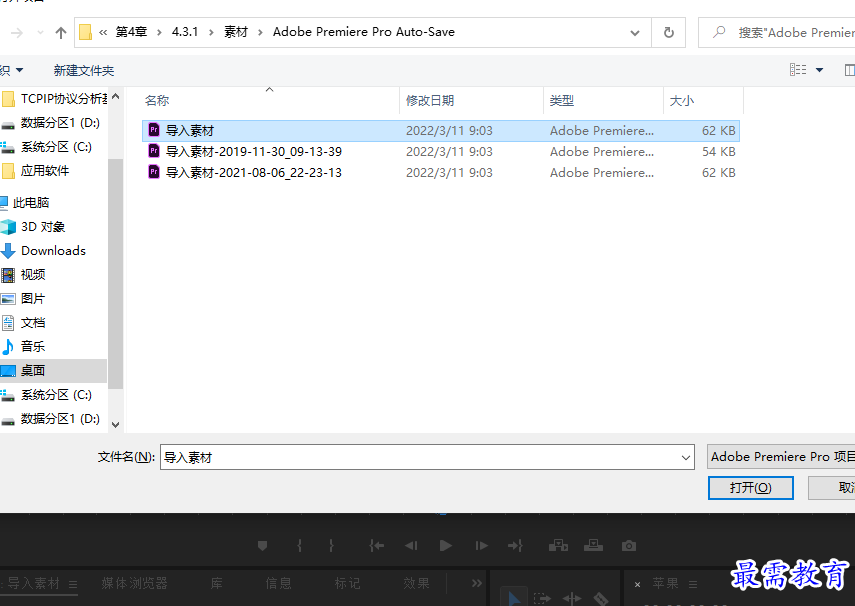This screenshot has height=606, width=855.
Task: Open 苹果 sequence panel menu icon
Action: pyautogui.click(x=693, y=584)
